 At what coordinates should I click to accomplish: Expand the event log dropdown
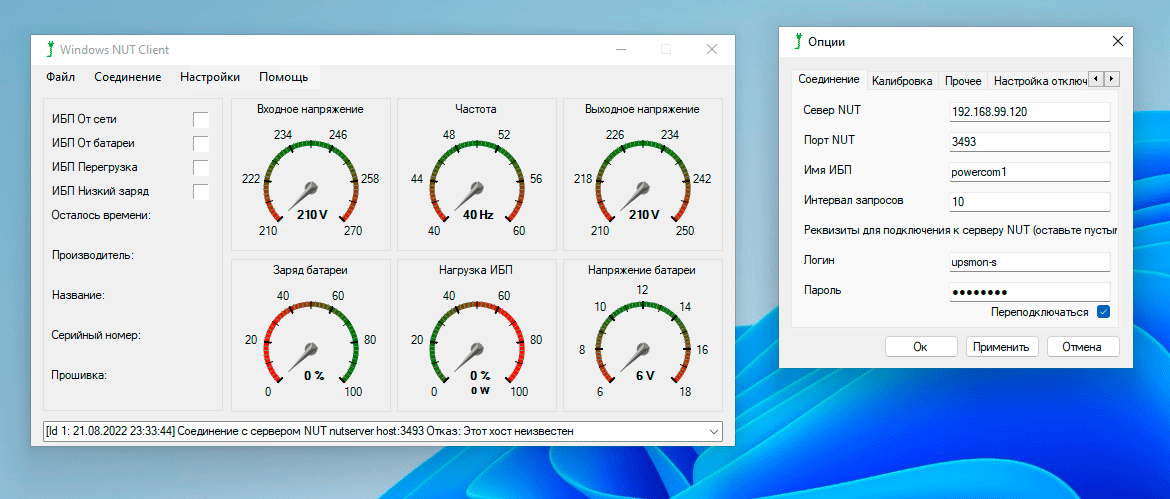point(713,431)
